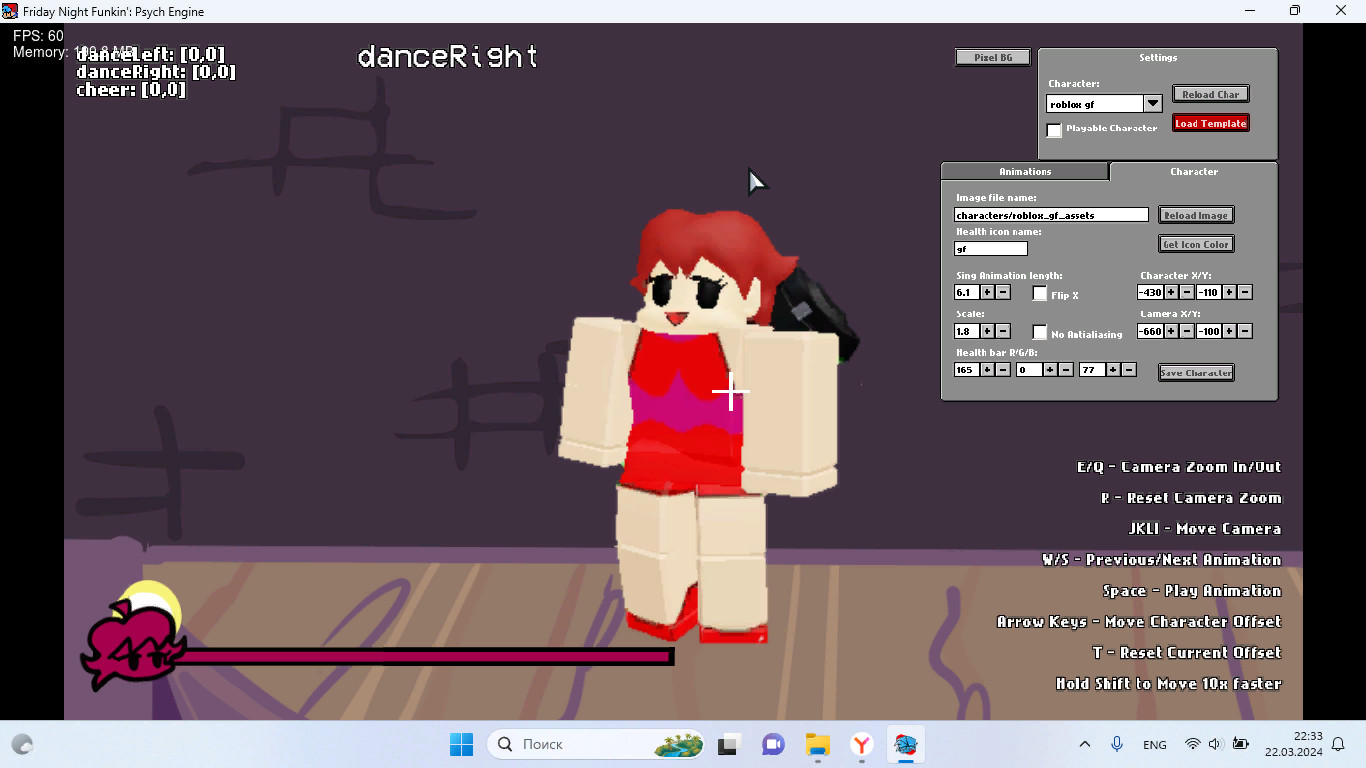Increase Camera Y value with plus

[1229, 331]
